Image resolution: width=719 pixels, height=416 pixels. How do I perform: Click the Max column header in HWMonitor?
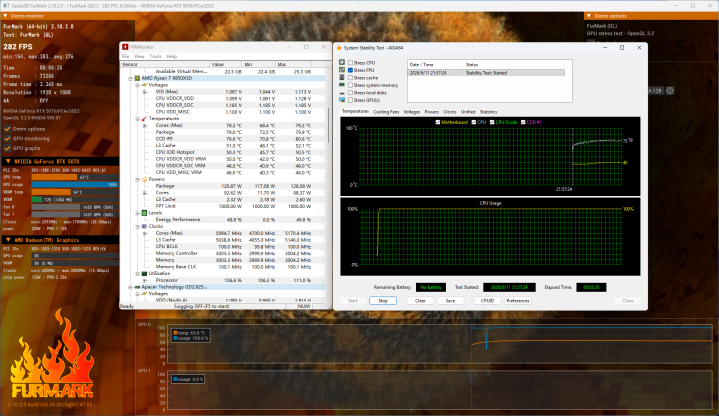pos(294,65)
